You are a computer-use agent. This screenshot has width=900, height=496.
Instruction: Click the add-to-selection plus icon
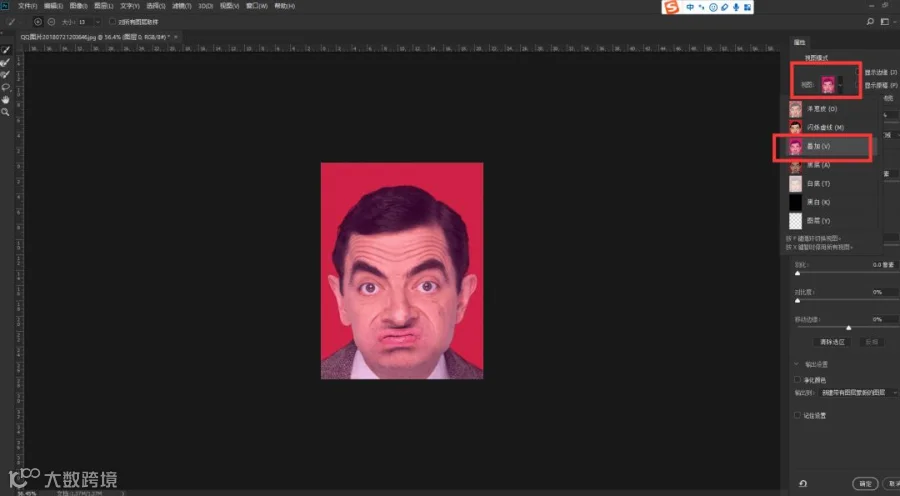[38, 22]
